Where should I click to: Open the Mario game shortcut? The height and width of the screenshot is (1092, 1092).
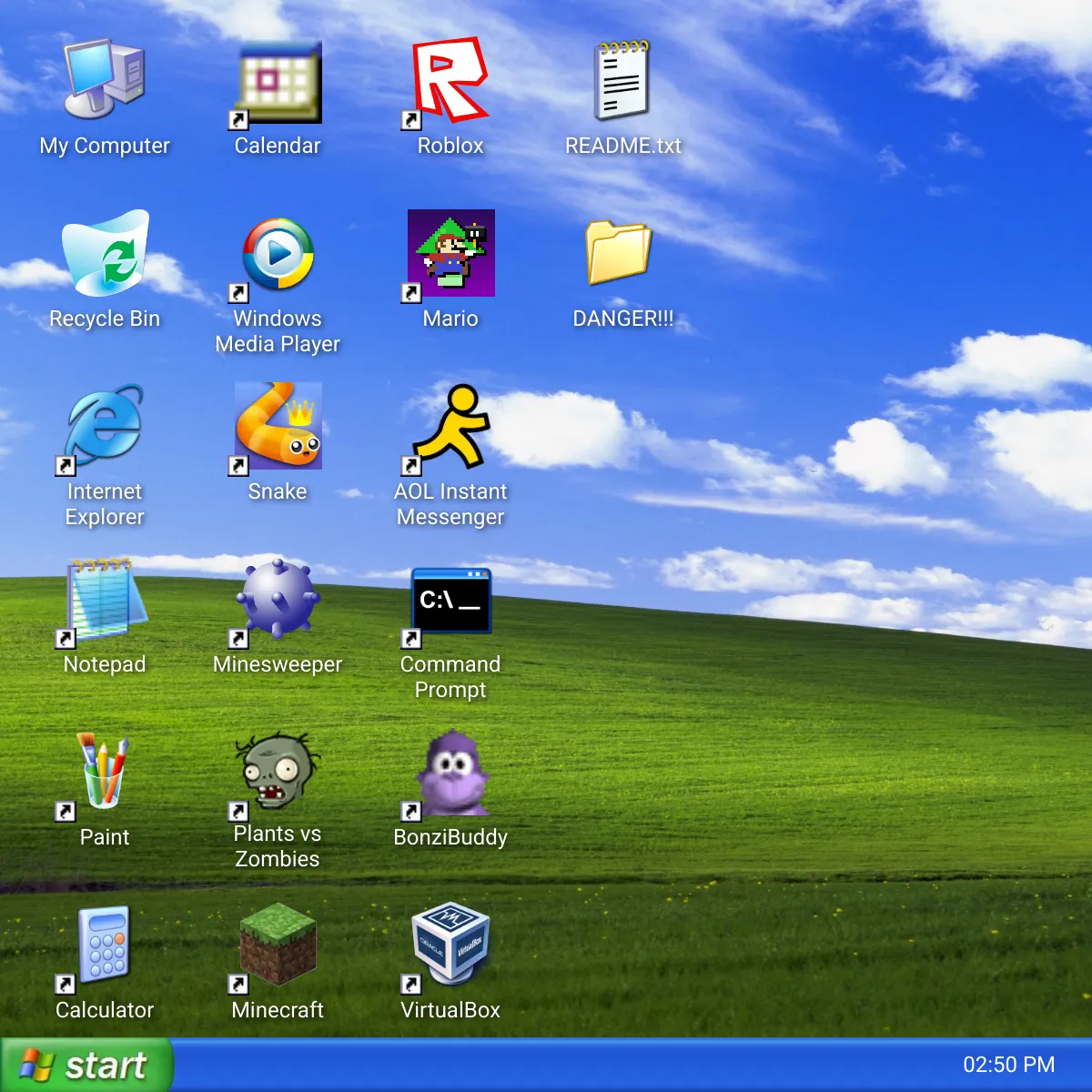tap(450, 255)
